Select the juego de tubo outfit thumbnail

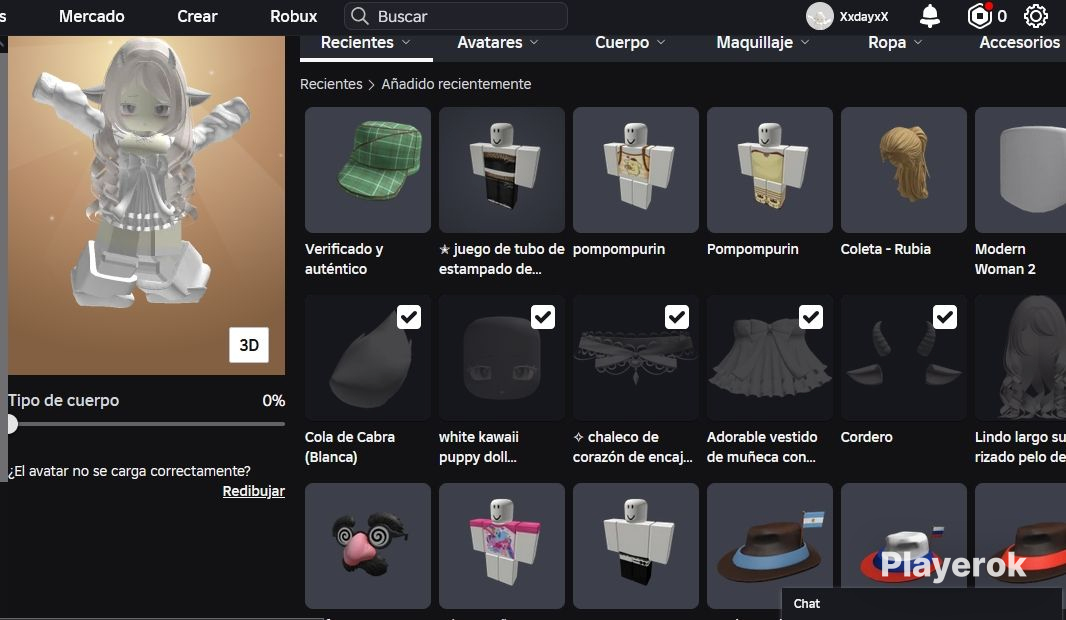502,170
